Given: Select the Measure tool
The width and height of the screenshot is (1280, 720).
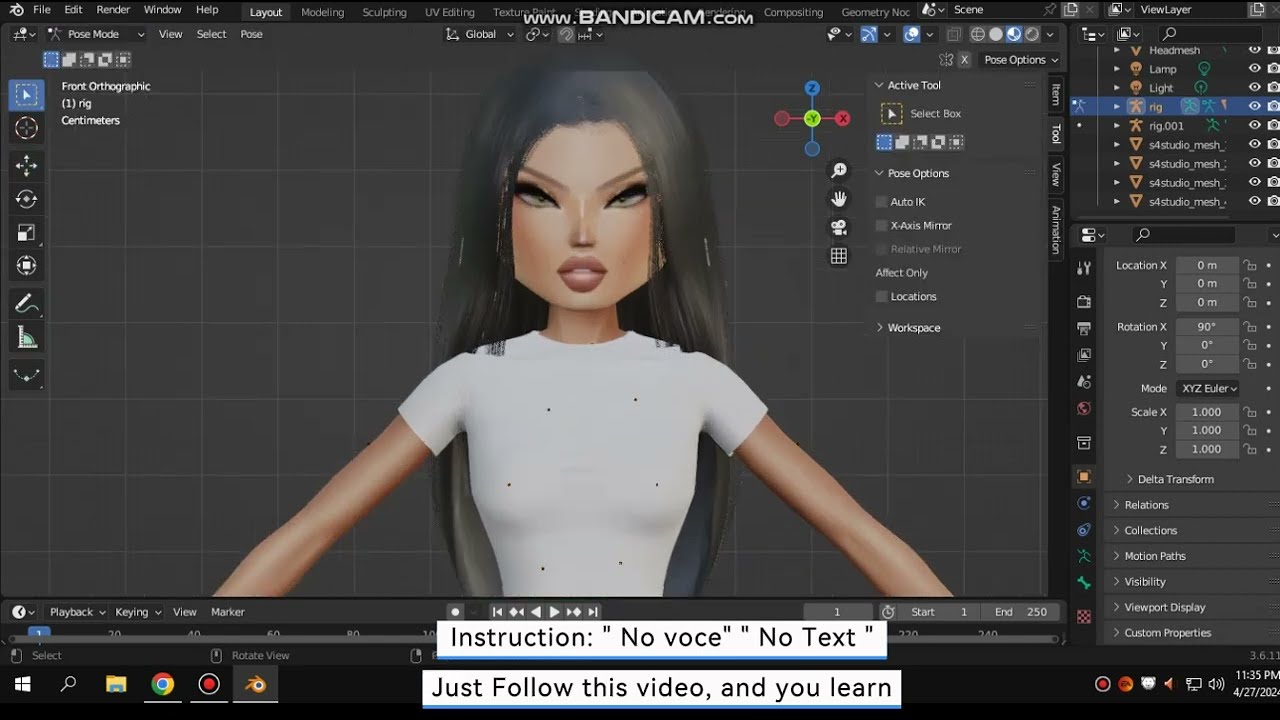Looking at the screenshot, I should point(27,338).
